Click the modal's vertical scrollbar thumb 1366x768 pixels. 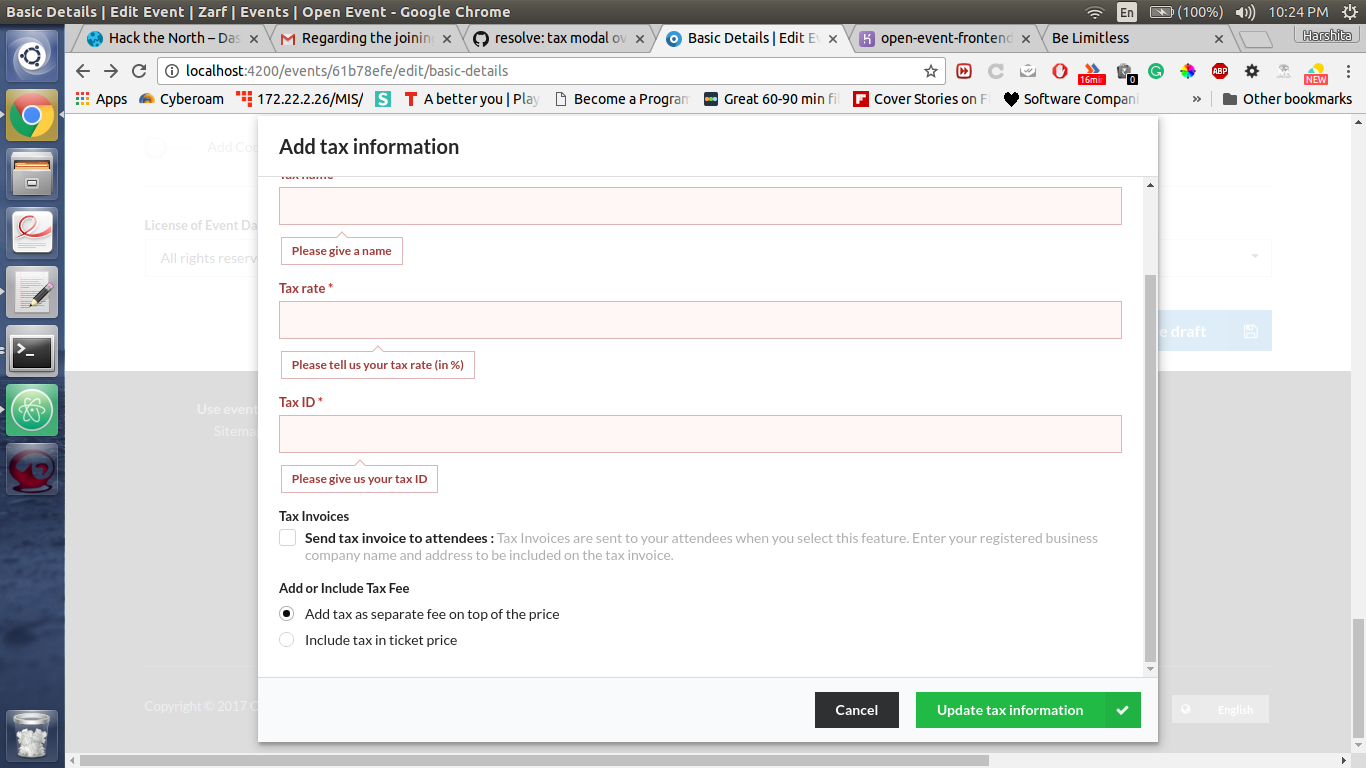1150,466
